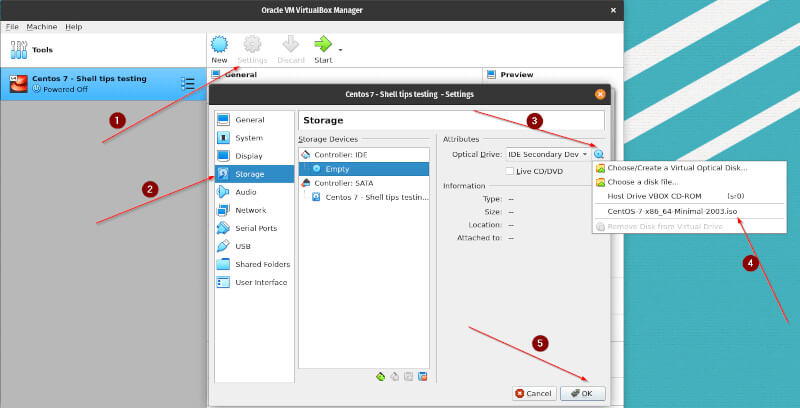This screenshot has width=800, height=408.
Task: Click the Settings gear toolbar icon
Action: coord(252,45)
